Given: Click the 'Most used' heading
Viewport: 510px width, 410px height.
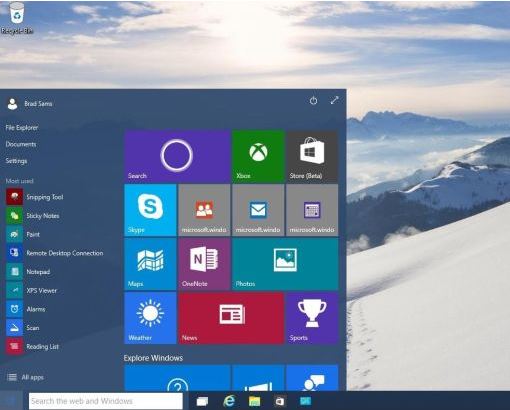Looking at the screenshot, I should [x=19, y=181].
